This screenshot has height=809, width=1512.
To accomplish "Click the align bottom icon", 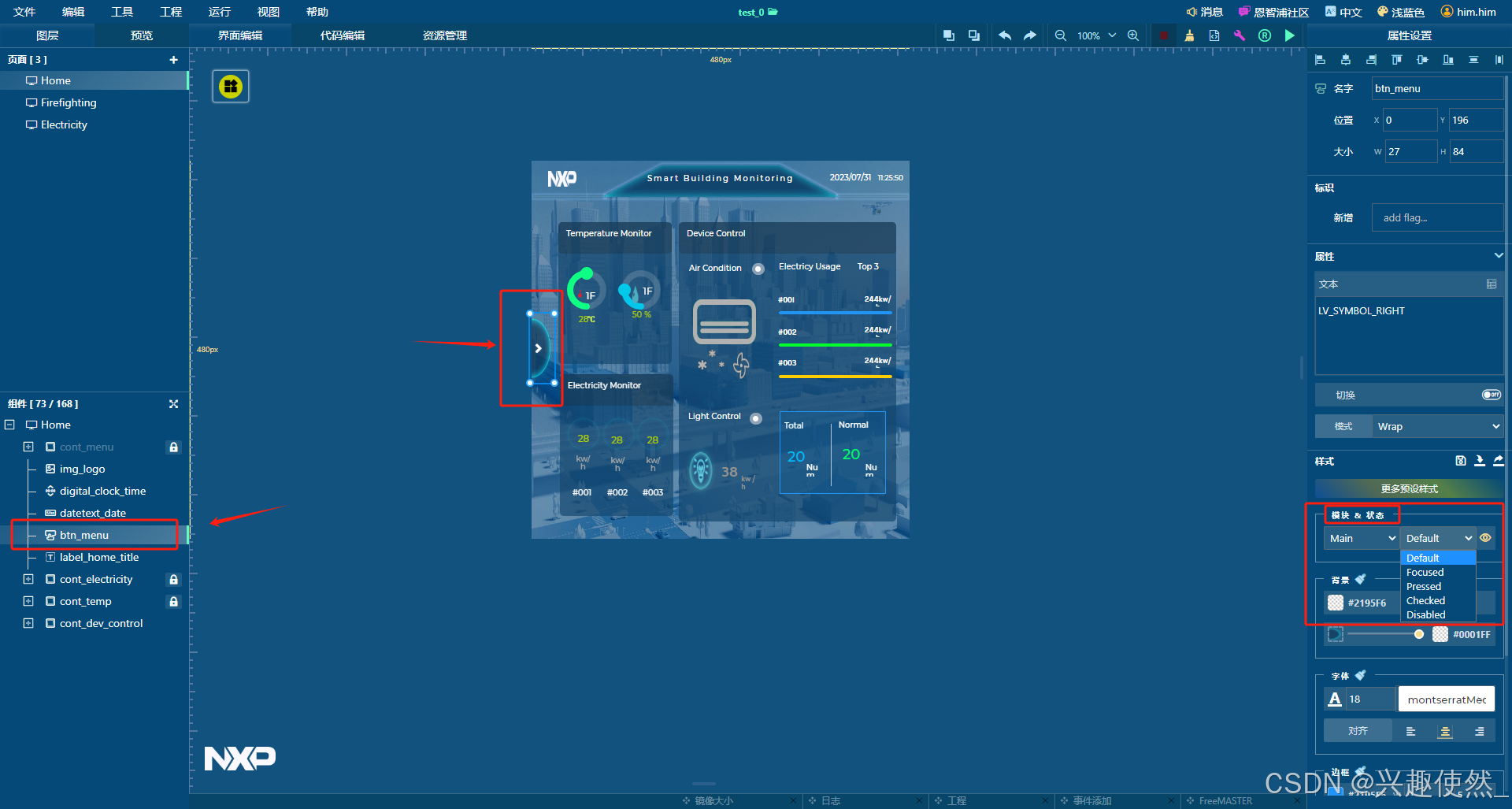I will [1448, 60].
